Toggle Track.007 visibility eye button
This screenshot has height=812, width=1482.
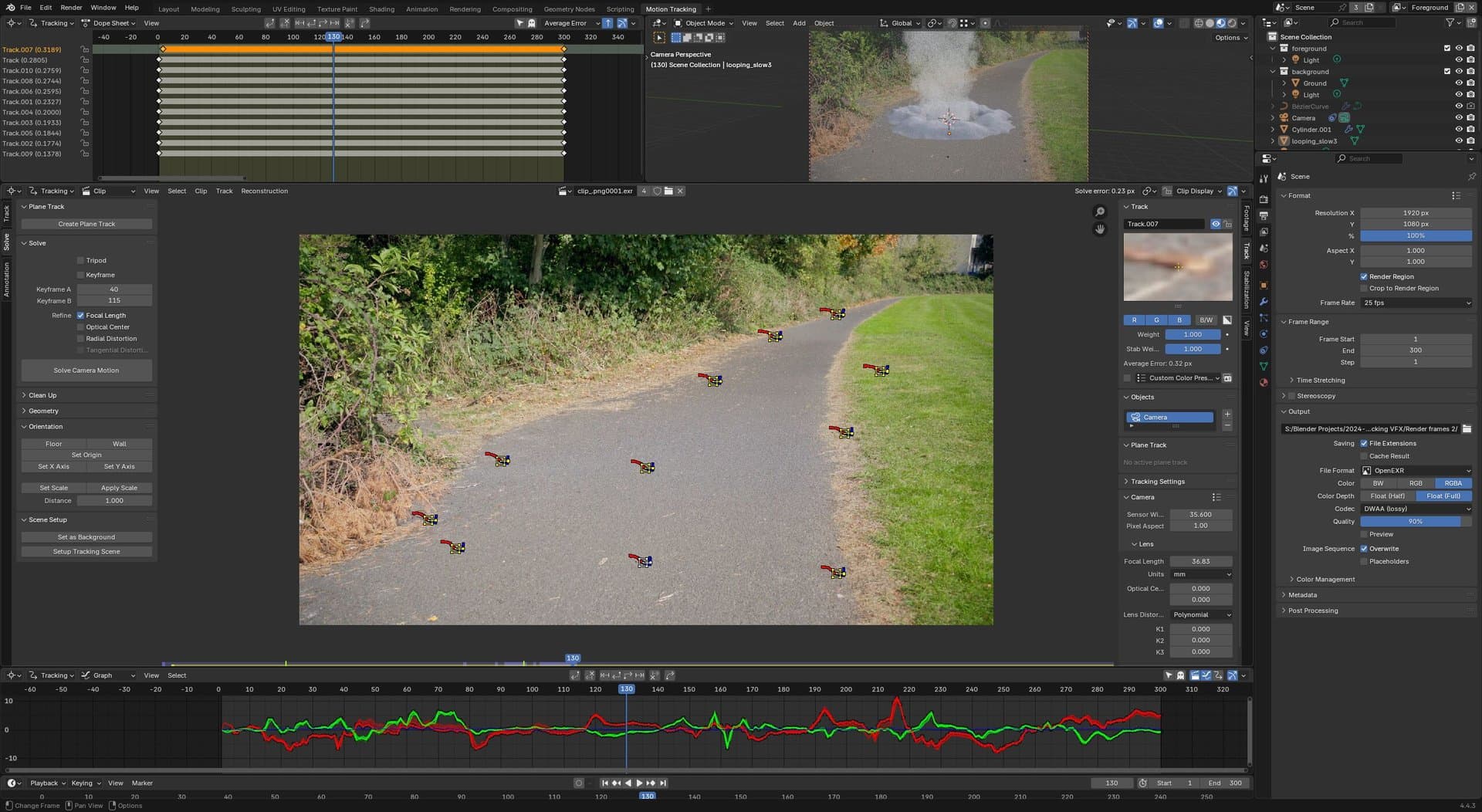click(x=1216, y=224)
